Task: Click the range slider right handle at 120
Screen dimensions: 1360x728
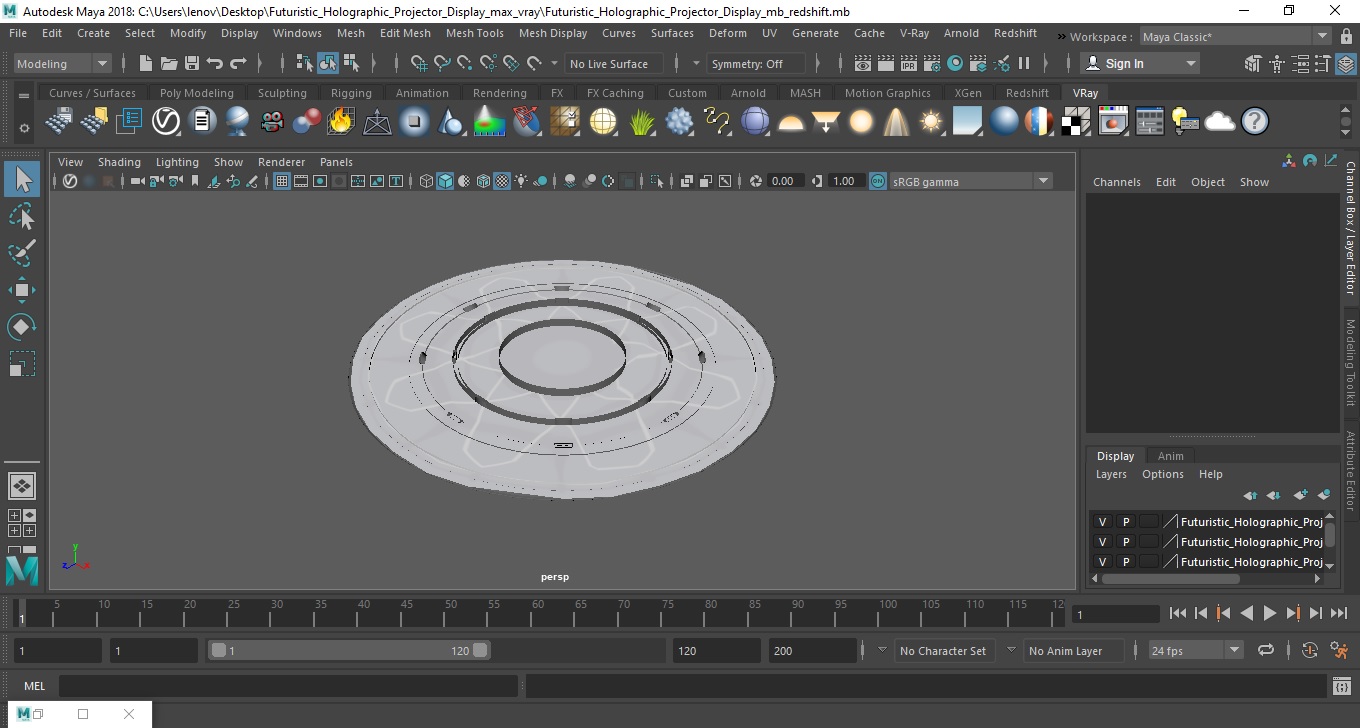Action: click(x=480, y=650)
